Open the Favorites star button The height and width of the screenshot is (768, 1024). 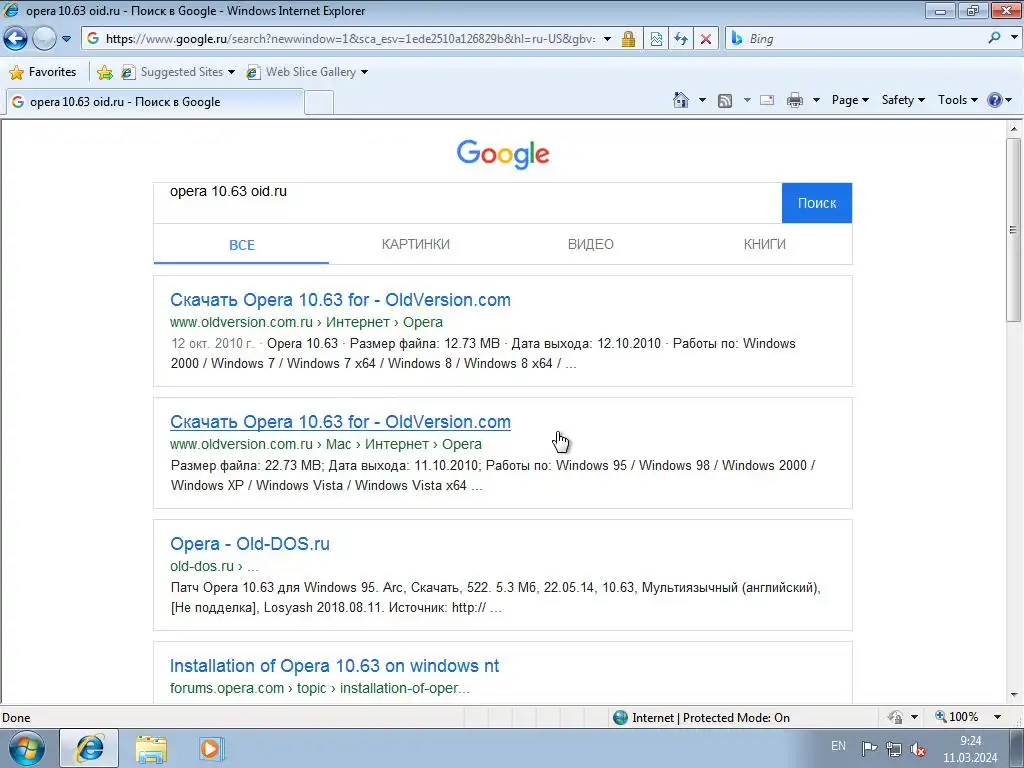(43, 72)
